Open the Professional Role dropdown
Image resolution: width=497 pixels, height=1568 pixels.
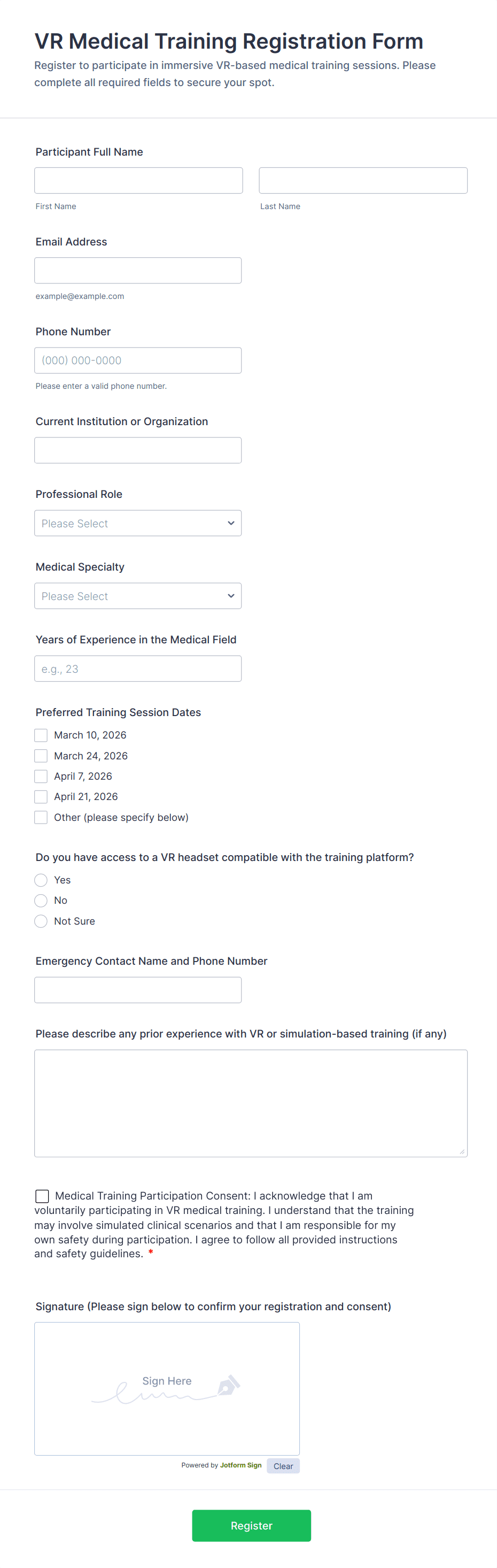pos(137,524)
